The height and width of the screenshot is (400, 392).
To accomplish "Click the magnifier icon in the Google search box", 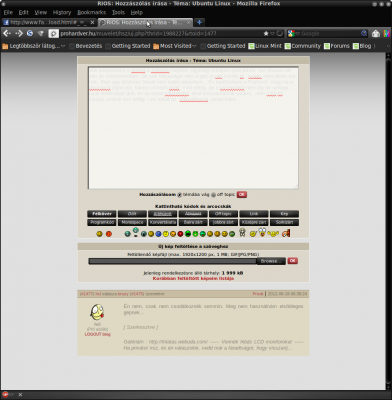I will (x=364, y=33).
